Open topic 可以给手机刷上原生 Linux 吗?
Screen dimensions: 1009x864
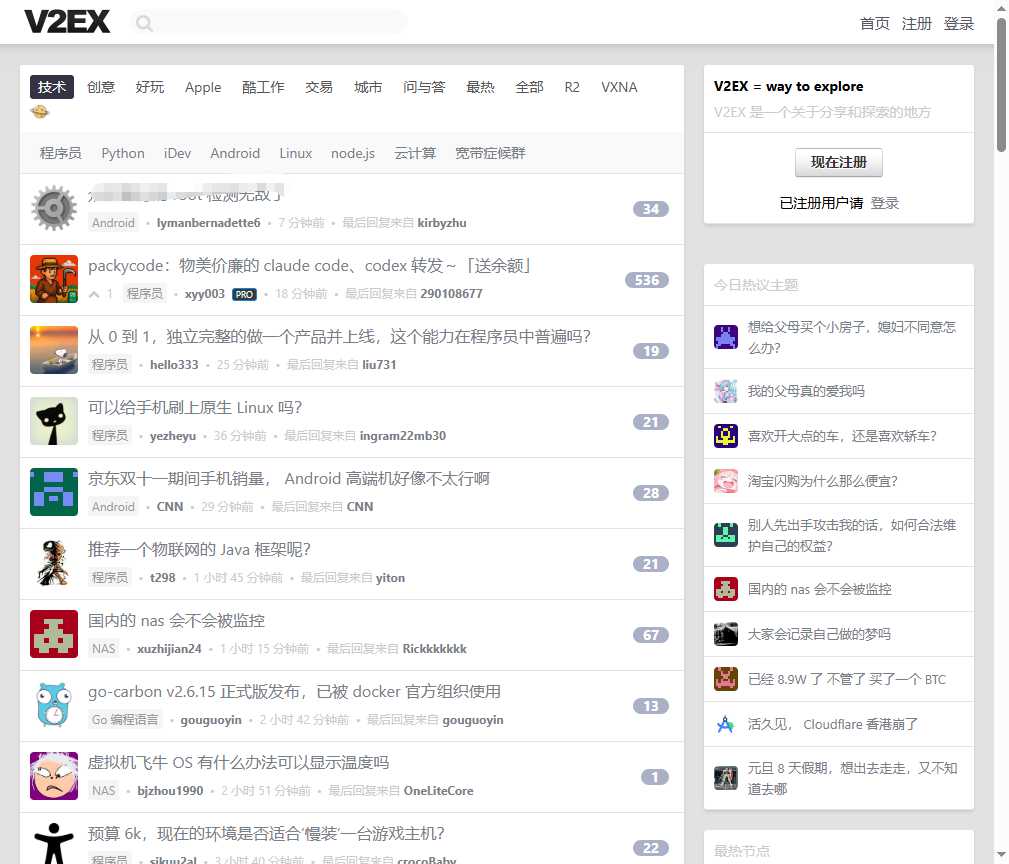pyautogui.click(x=195, y=408)
